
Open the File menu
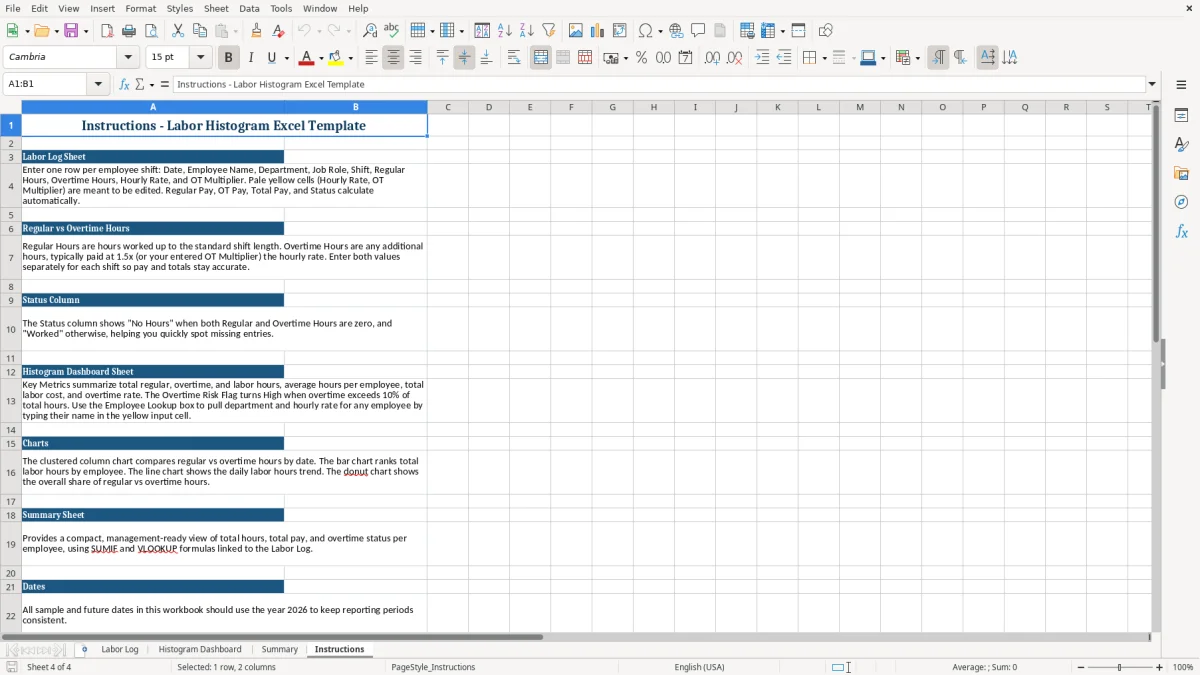coord(13,8)
